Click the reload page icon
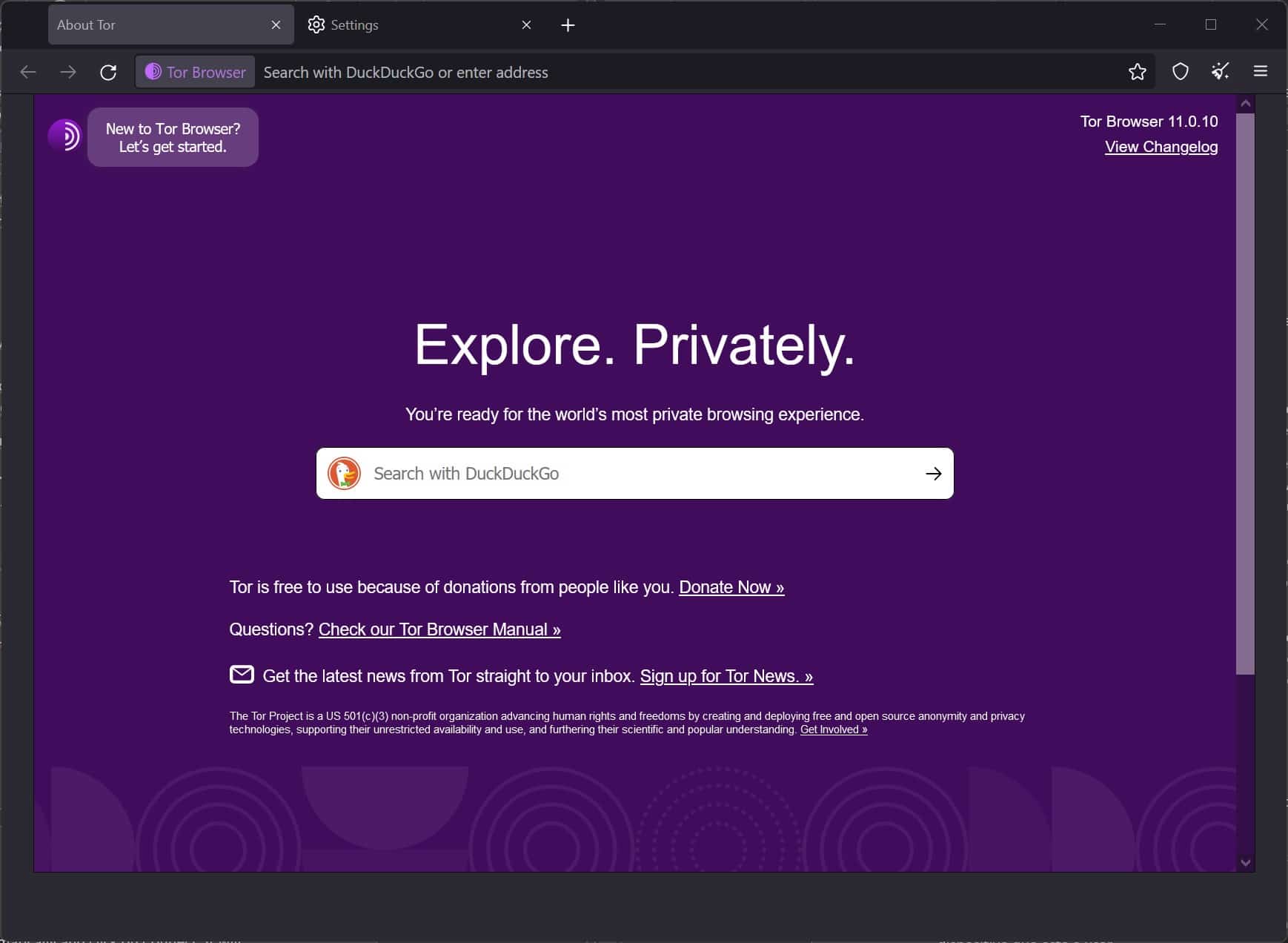1288x943 pixels. click(108, 72)
